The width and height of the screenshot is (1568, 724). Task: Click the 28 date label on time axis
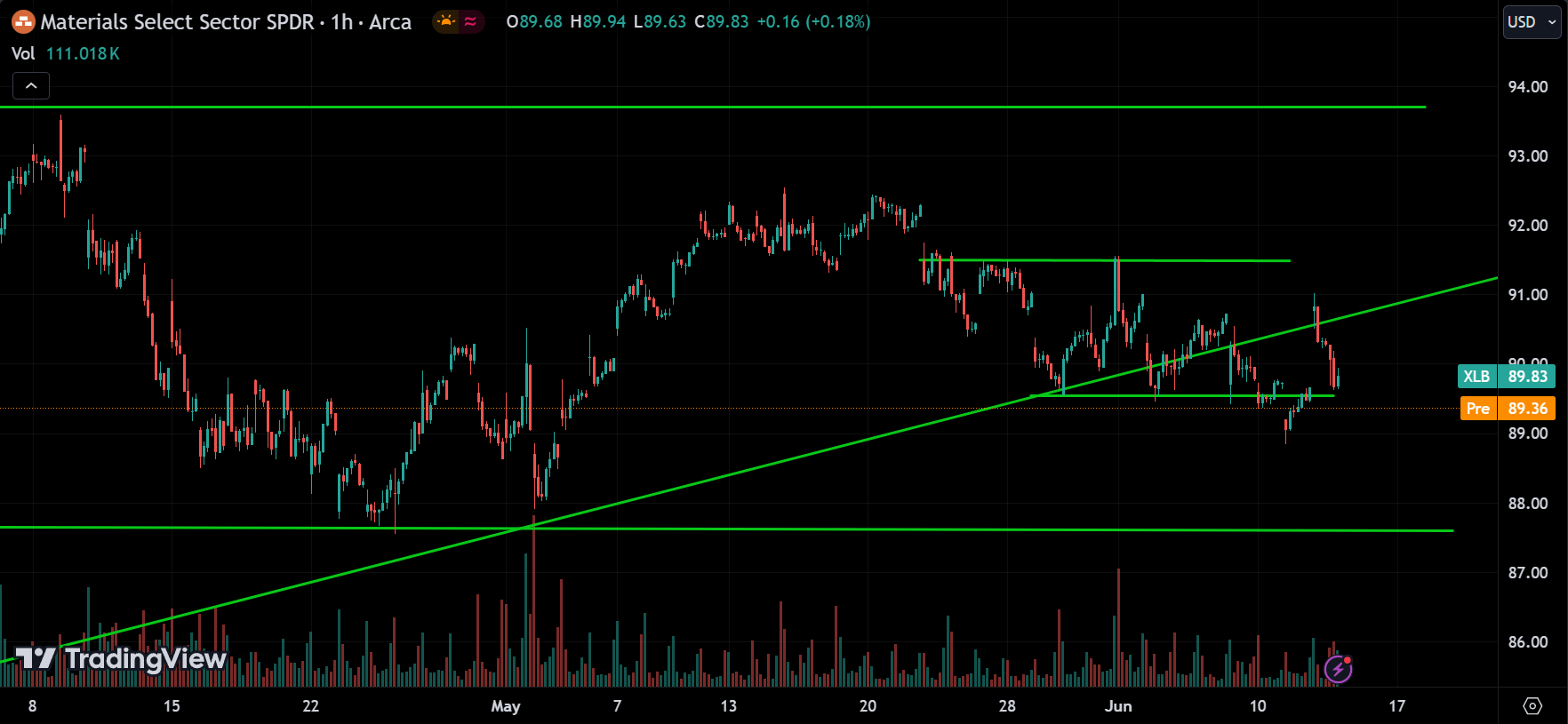(1007, 706)
